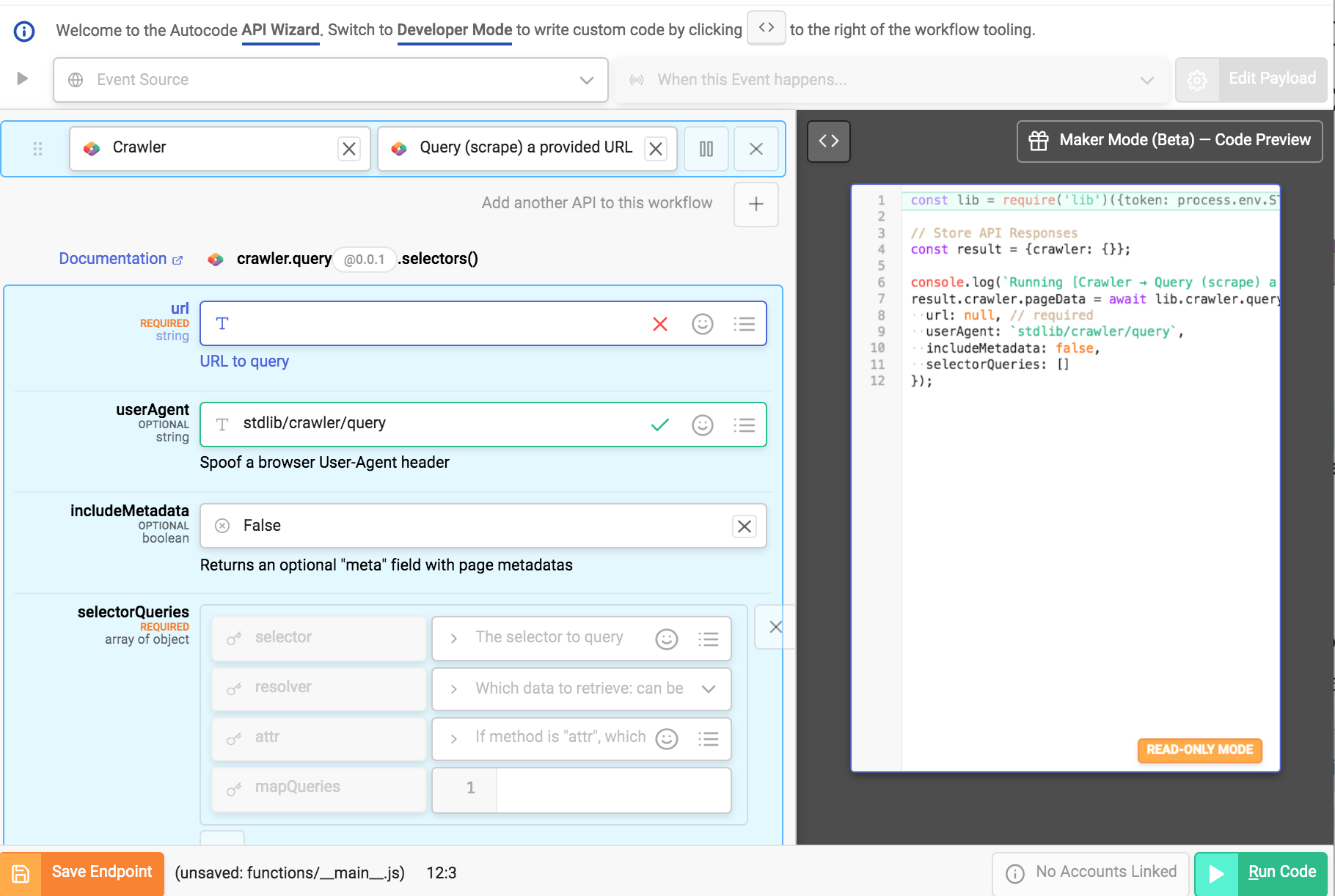Click the selector key field
The image size is (1335, 896).
319,638
